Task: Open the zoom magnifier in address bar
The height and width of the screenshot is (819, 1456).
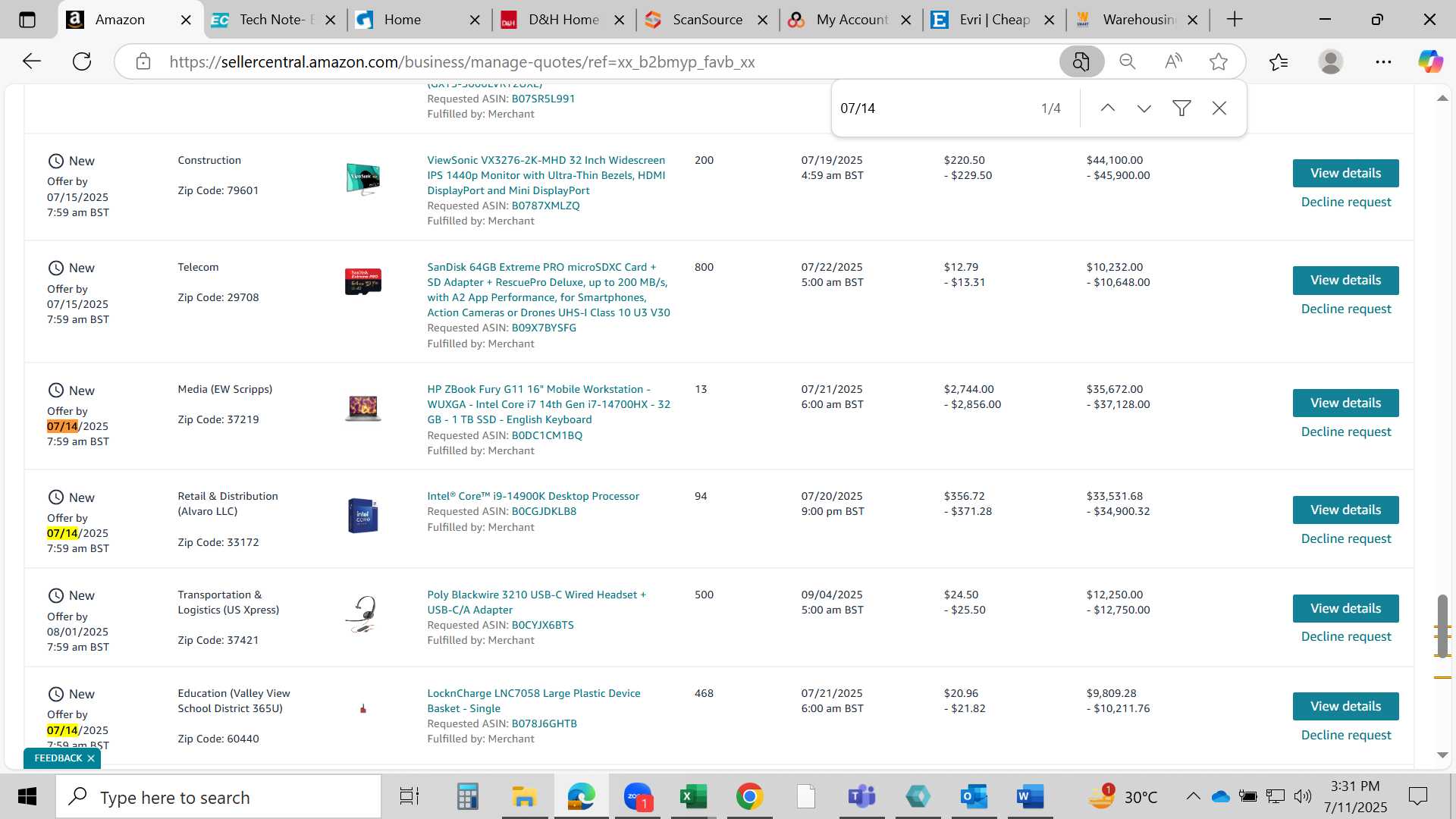Action: click(1128, 61)
